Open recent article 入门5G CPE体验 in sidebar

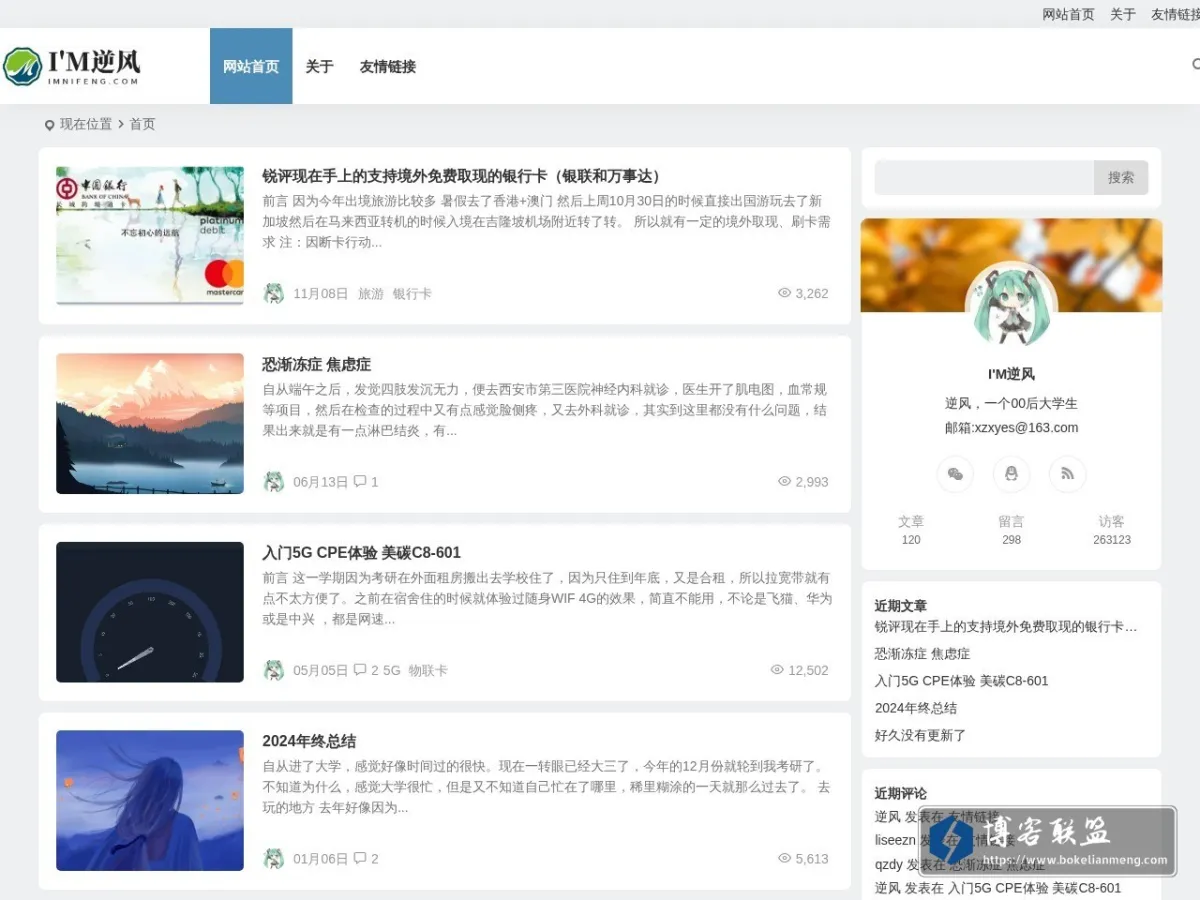(961, 681)
